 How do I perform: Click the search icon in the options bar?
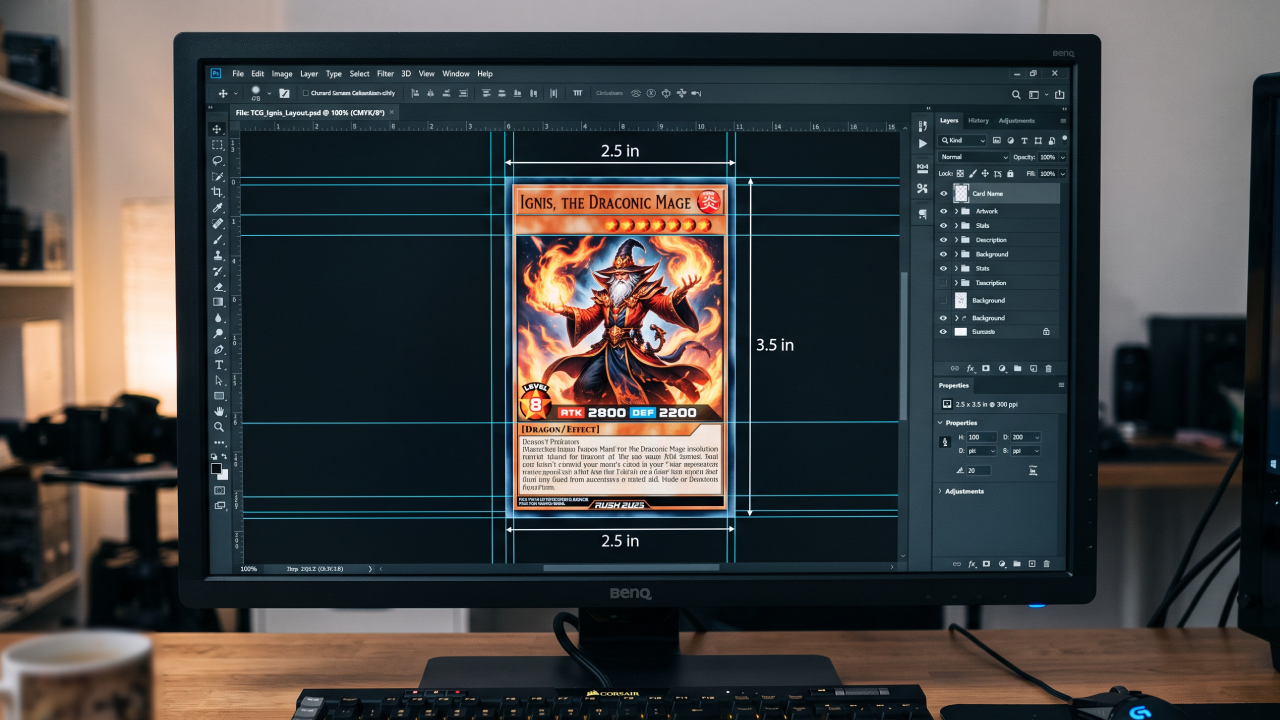point(1016,94)
